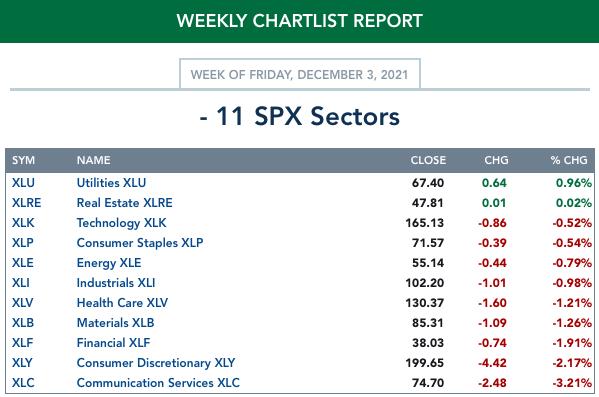Click the XLV symbol link
The width and height of the screenshot is (599, 397).
[23, 303]
